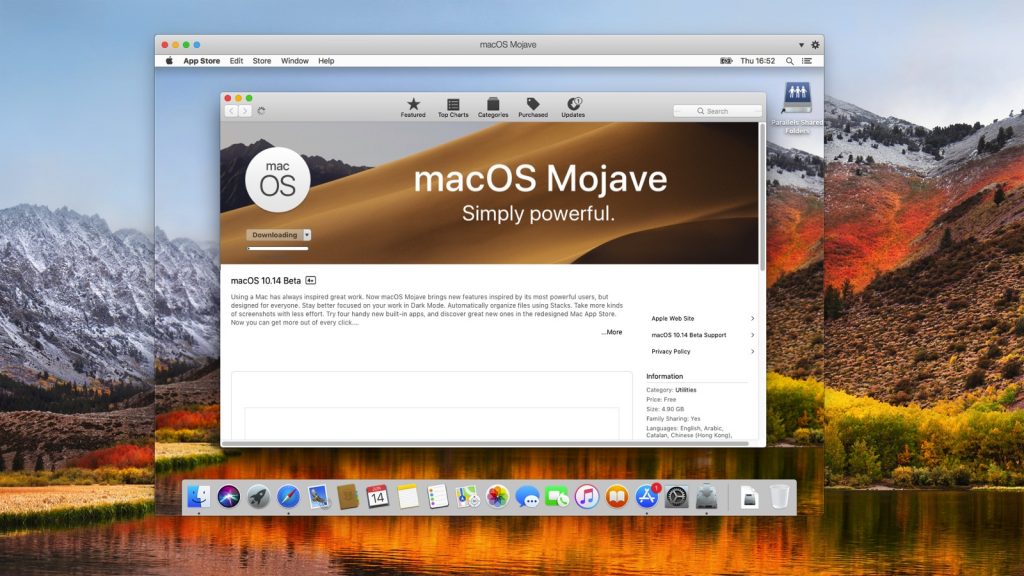This screenshot has width=1024, height=576.
Task: Open iBooks from the Dock
Action: coord(616,497)
